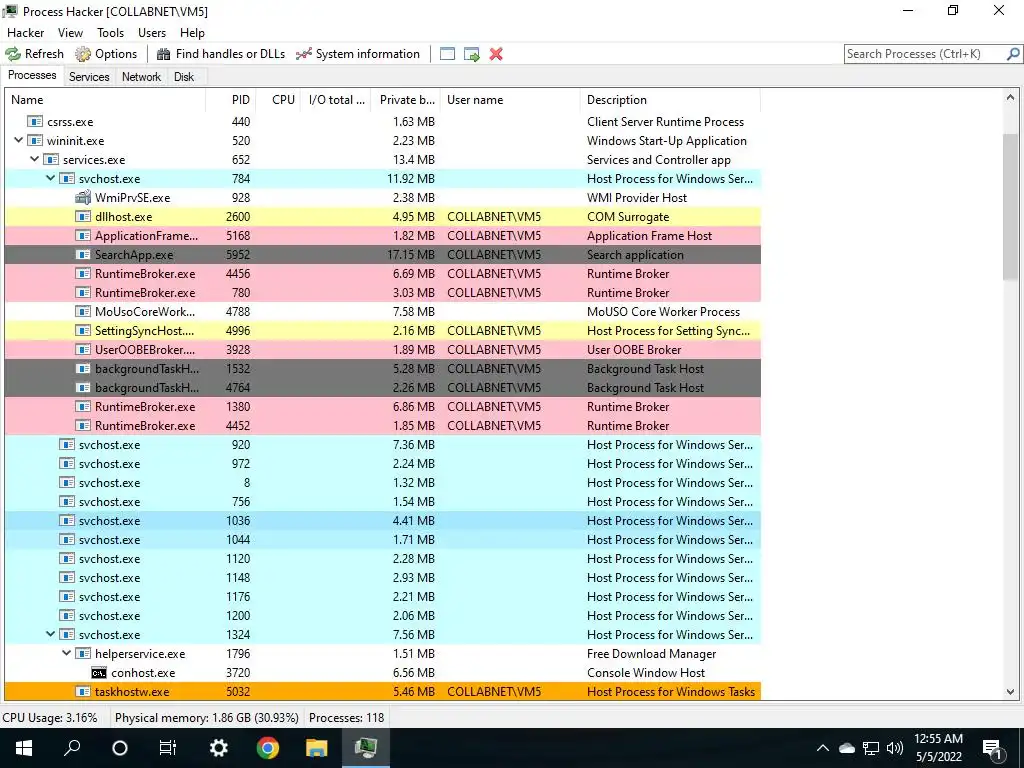Collapse svchost.exe PID 1324 node

(x=50, y=634)
